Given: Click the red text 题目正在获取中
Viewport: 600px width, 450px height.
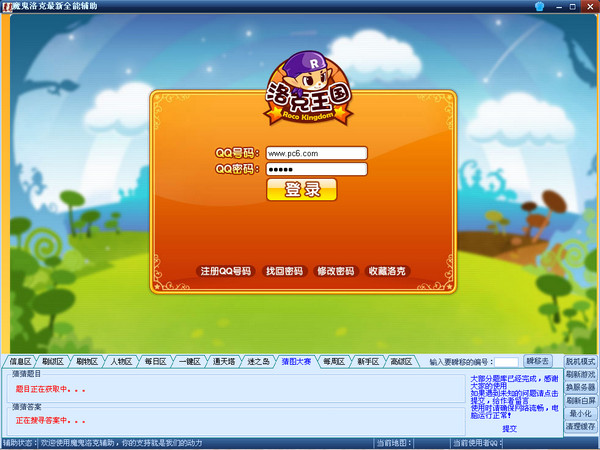Looking at the screenshot, I should pyautogui.click(x=50, y=390).
